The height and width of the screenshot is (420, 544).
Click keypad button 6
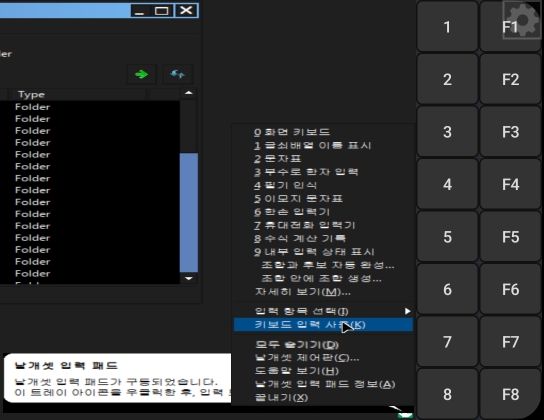point(447,289)
